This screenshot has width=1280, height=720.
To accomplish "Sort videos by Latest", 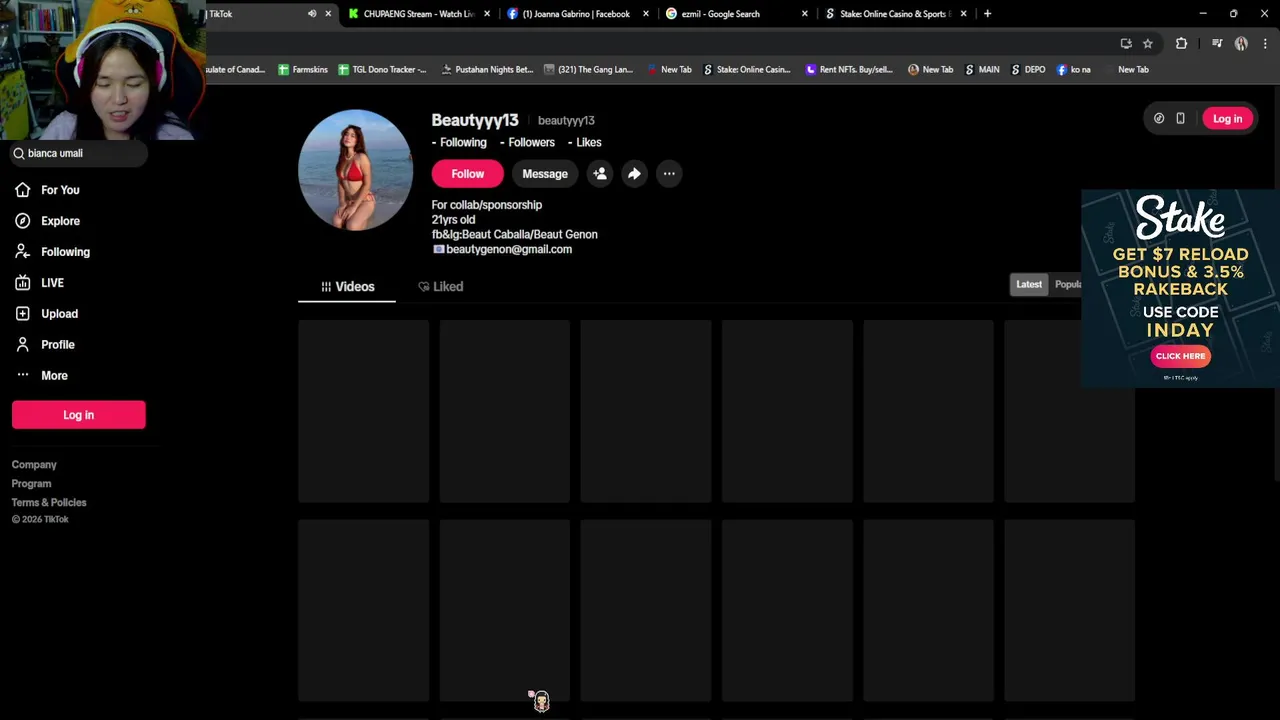I will click(x=1029, y=285).
